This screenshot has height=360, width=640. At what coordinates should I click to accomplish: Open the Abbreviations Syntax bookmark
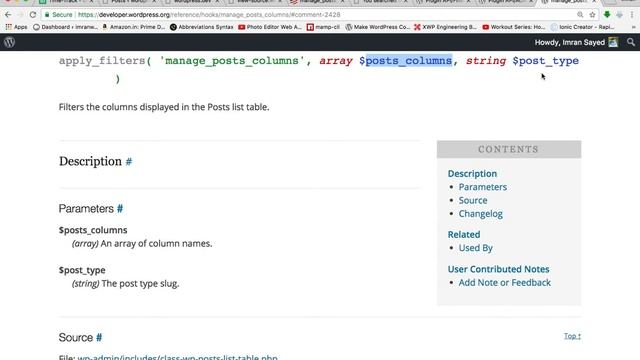click(202, 27)
